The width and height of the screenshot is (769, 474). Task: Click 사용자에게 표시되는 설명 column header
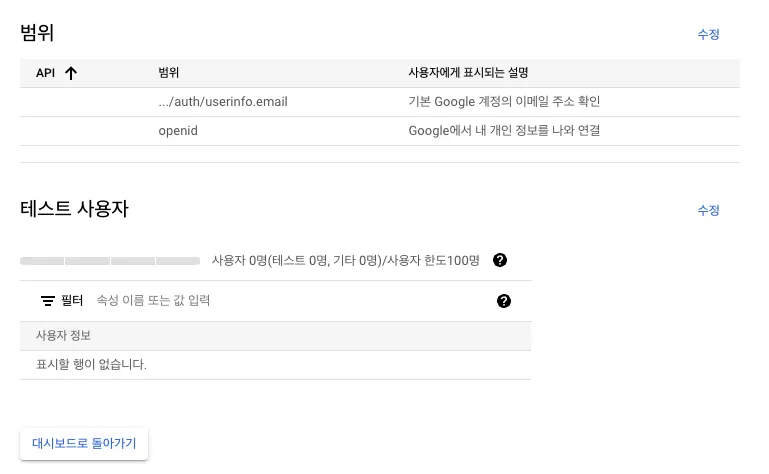[468, 73]
